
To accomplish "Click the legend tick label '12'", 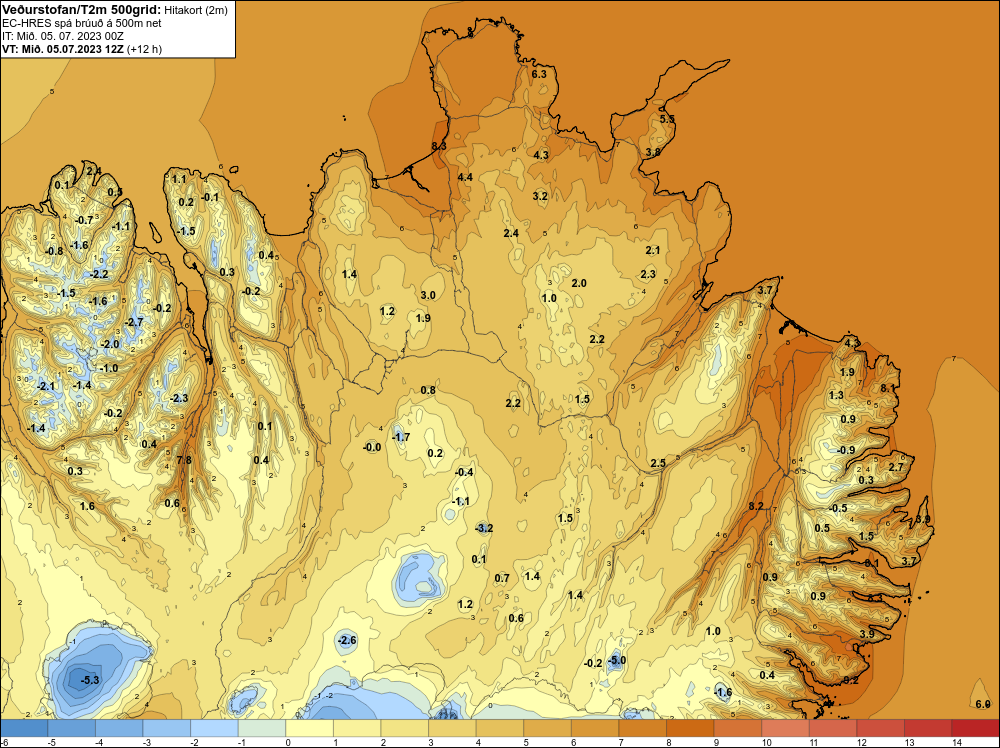I will (x=862, y=742).
